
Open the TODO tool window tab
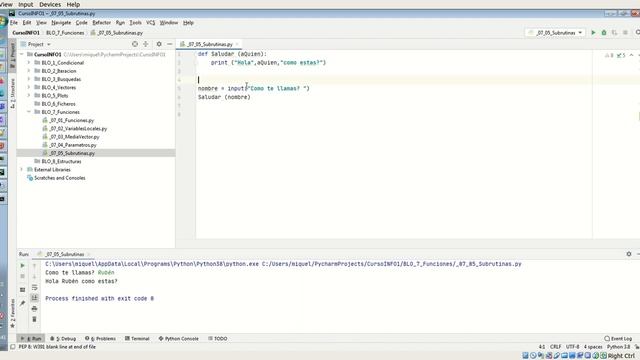[x=218, y=339]
